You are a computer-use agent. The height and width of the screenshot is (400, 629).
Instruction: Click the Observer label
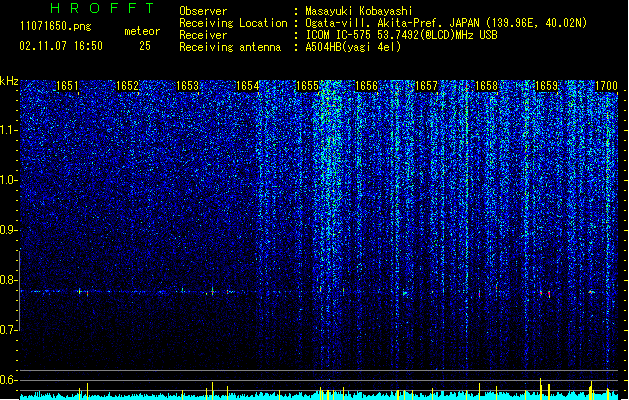203,11
